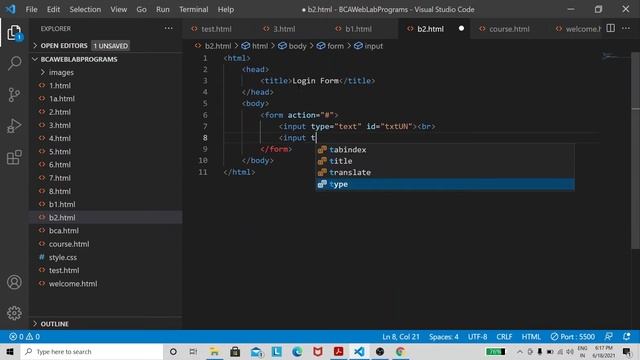
Task: Open Microsoft Store taskbar icon
Action: click(235, 351)
